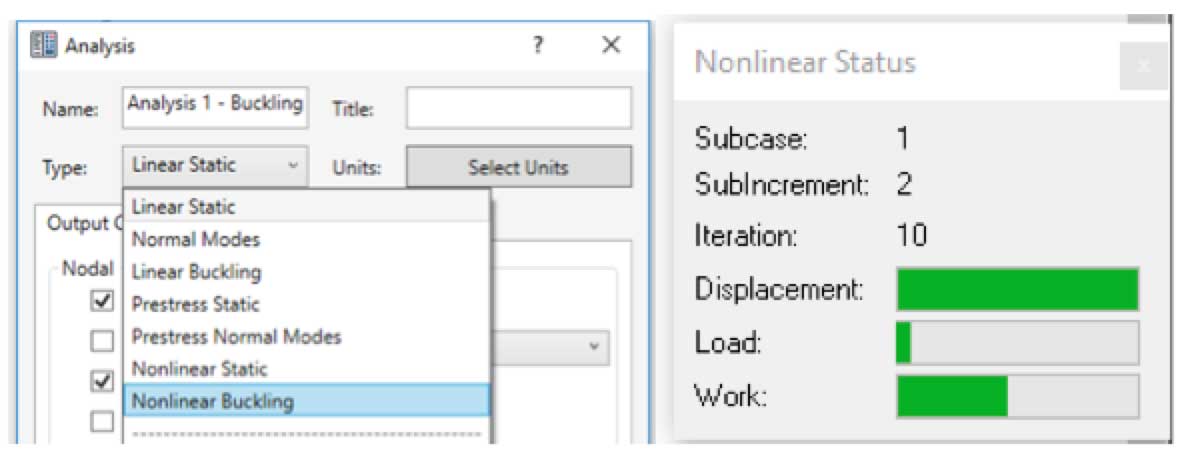Toggle the first checked Nodal checkbox
The image size is (1194, 464).
click(x=102, y=300)
